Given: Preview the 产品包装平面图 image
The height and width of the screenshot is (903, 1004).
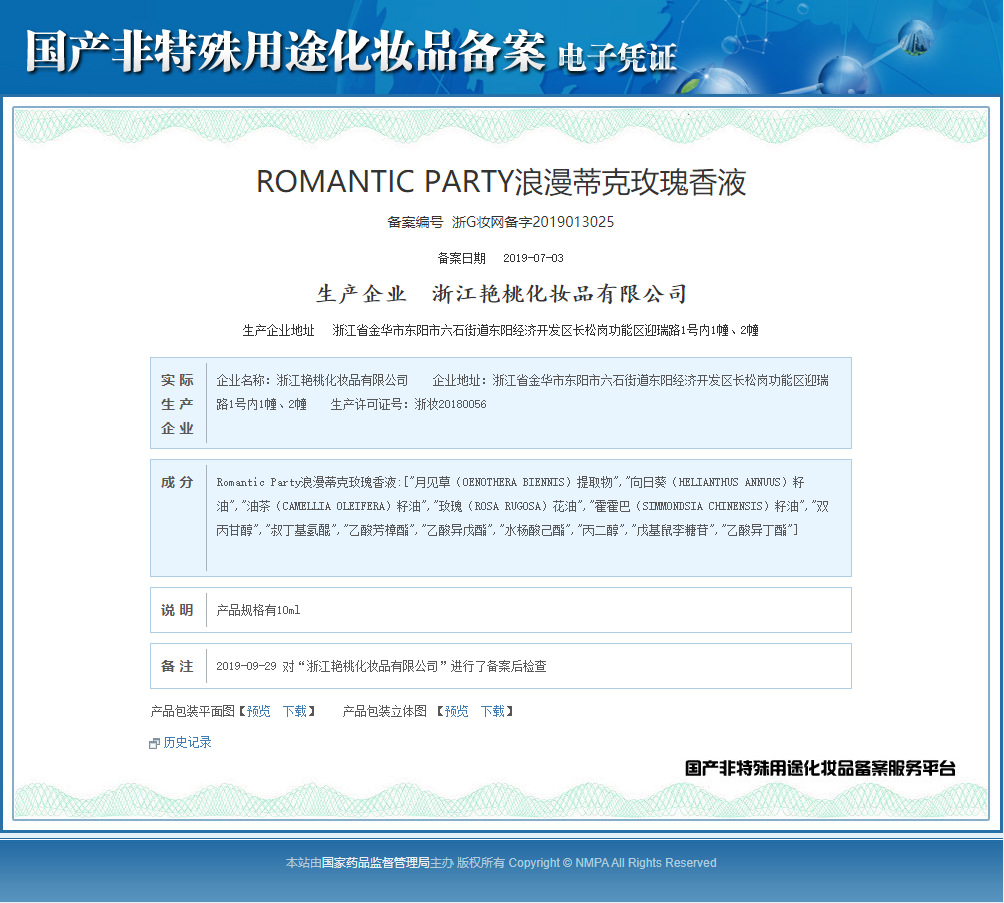Looking at the screenshot, I should point(259,711).
